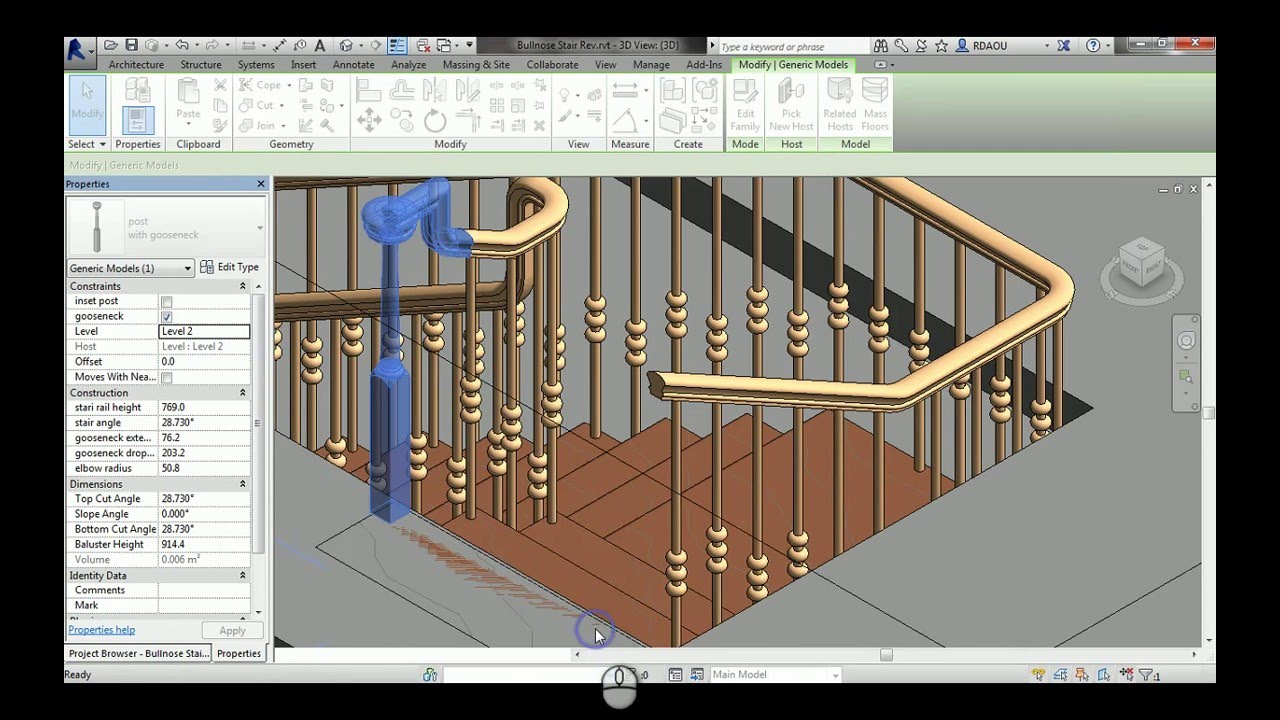
Task: Open the Add-Ins ribbon tab
Action: [704, 65]
